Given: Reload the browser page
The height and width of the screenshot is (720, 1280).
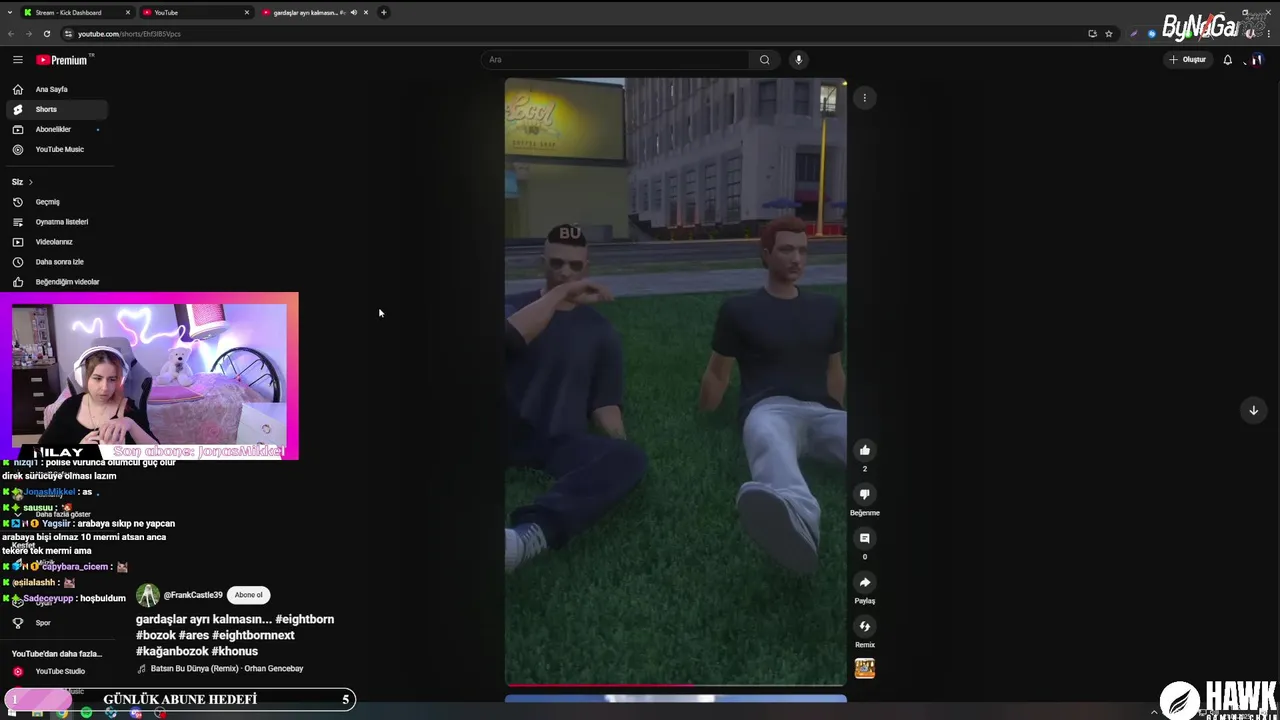Looking at the screenshot, I should click(x=47, y=34).
